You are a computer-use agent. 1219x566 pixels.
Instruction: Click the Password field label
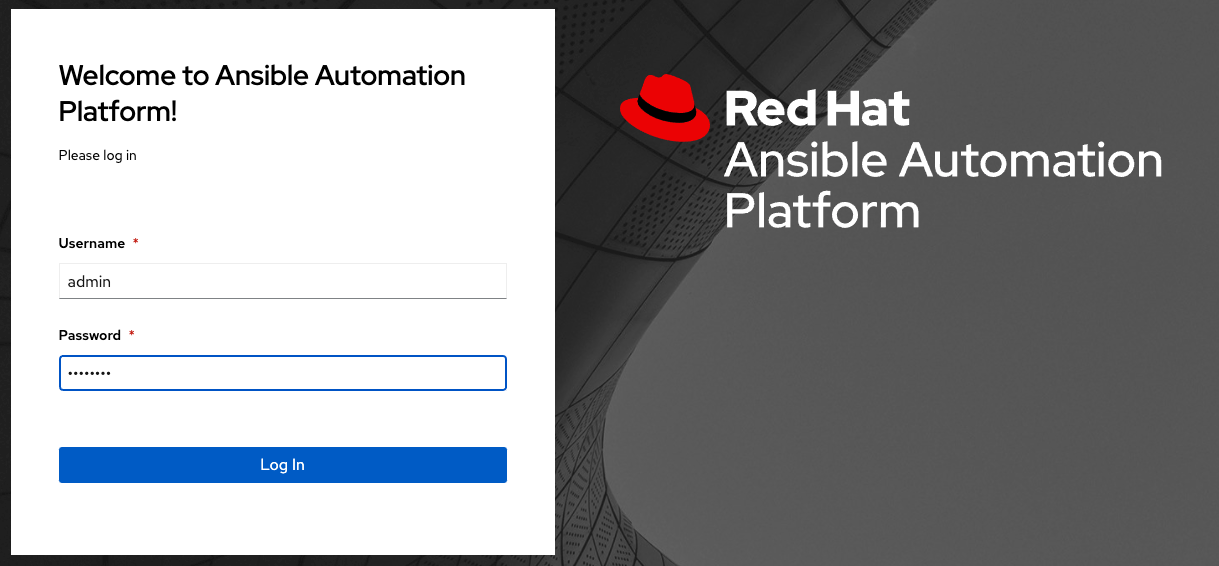90,335
